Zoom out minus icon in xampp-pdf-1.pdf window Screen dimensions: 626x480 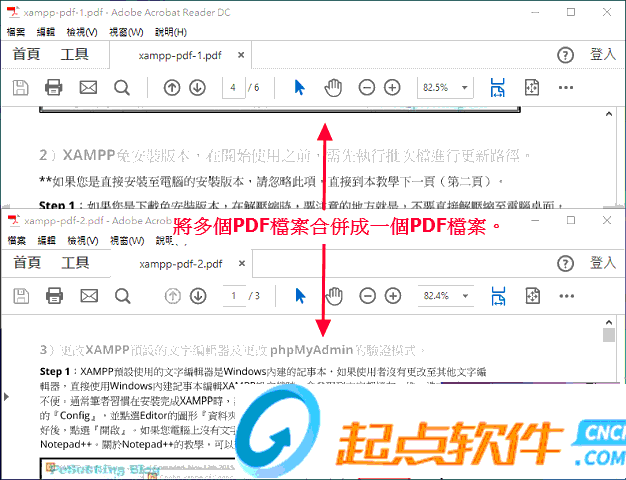pyautogui.click(x=366, y=87)
